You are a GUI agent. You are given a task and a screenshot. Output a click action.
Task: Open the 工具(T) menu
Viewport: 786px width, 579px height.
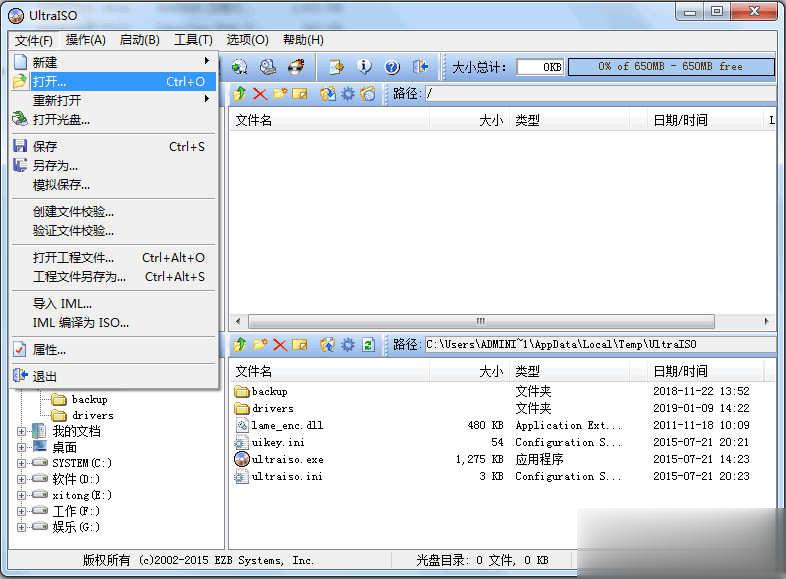point(193,40)
